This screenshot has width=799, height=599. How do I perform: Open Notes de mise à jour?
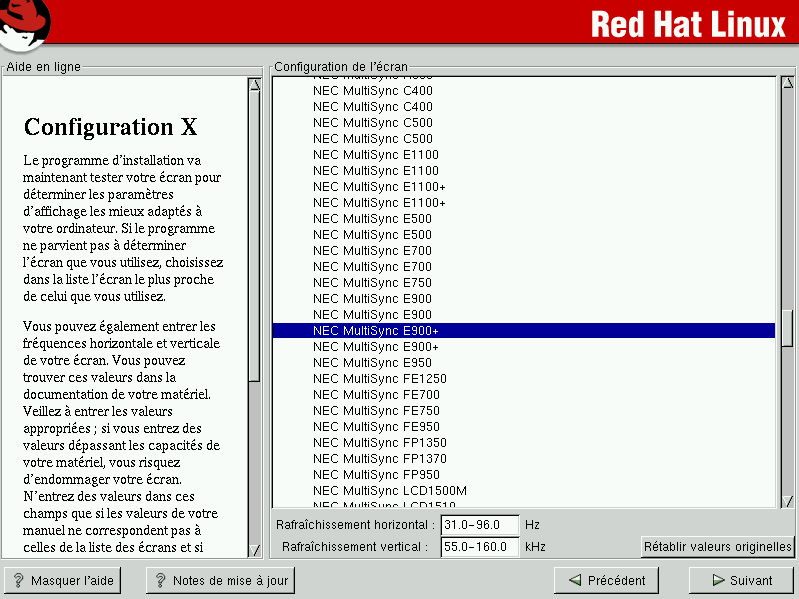[x=220, y=580]
